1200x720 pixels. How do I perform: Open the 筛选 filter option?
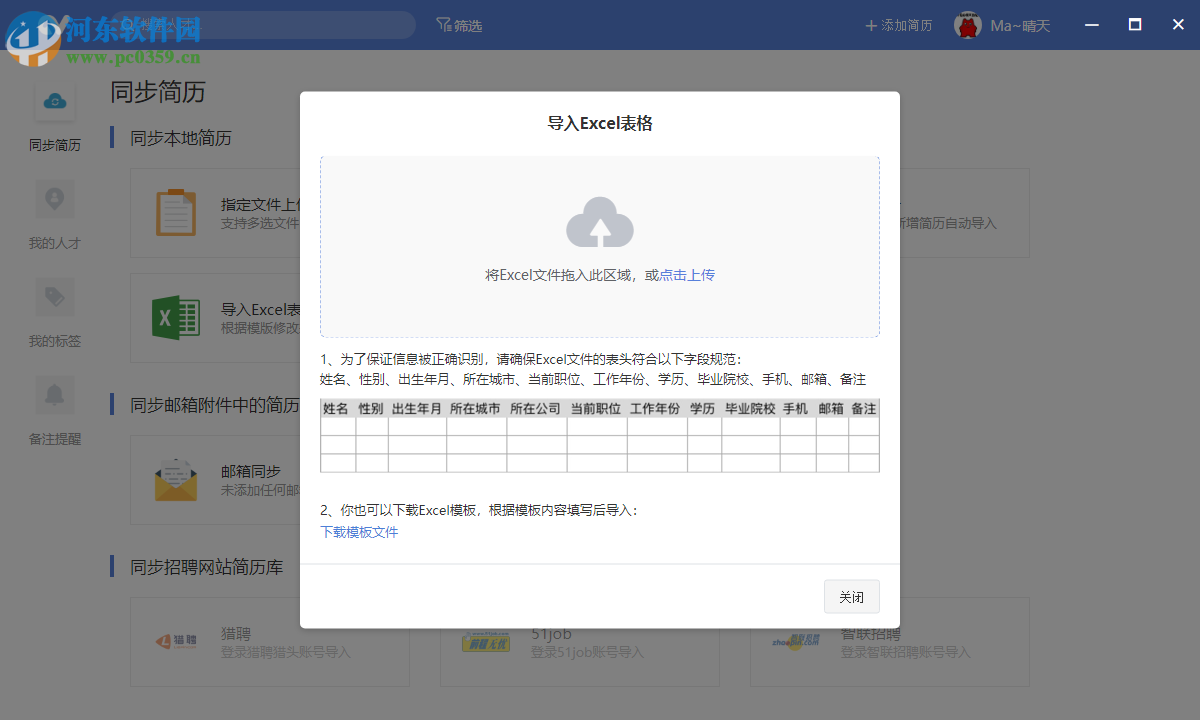(460, 24)
